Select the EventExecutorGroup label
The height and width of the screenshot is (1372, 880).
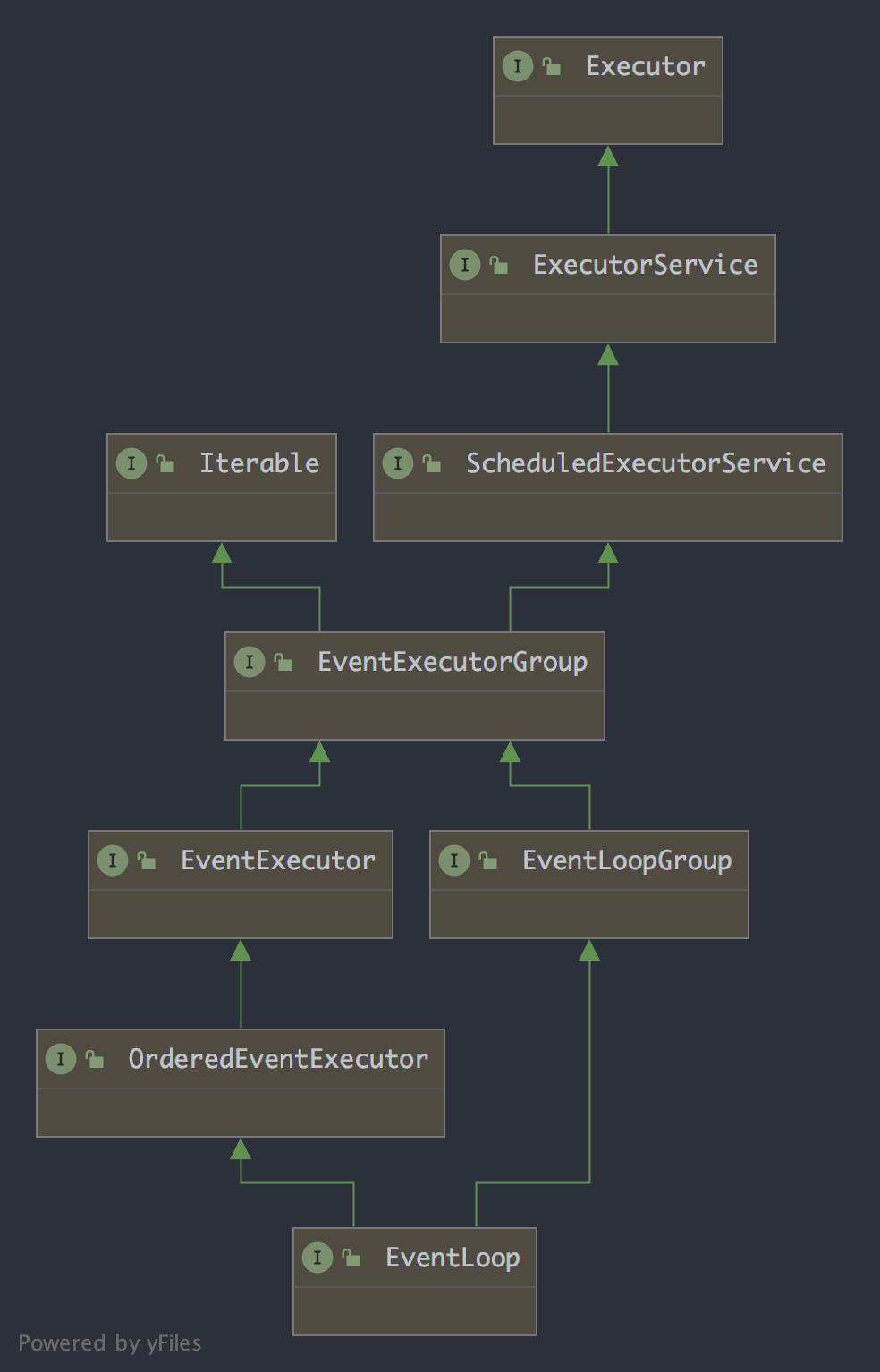pyautogui.click(x=453, y=662)
